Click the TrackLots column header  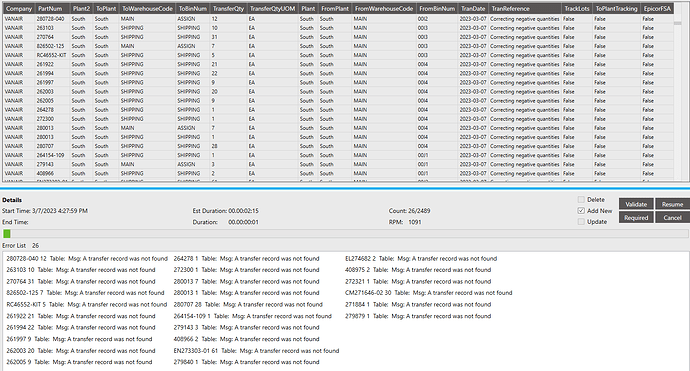pos(577,8)
